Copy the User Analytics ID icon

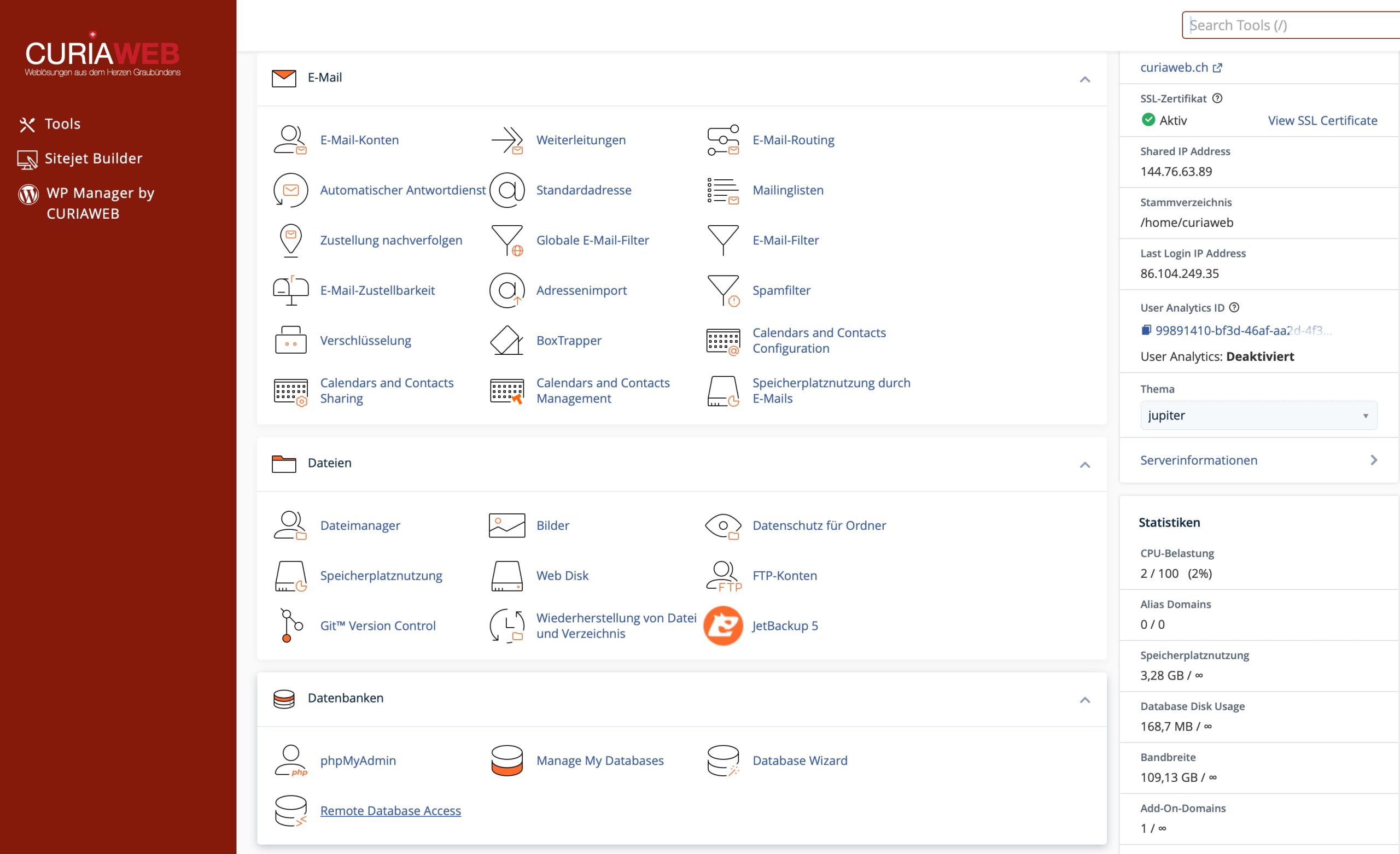[1146, 330]
